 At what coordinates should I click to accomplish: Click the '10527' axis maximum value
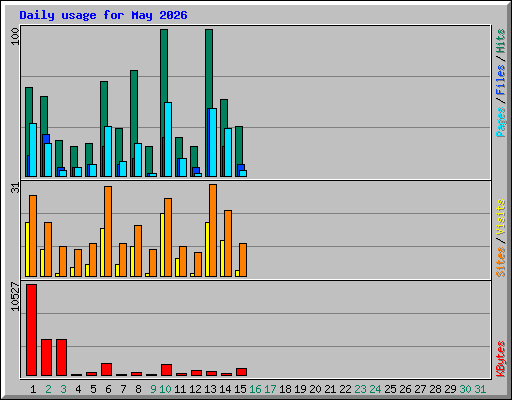tap(15, 296)
